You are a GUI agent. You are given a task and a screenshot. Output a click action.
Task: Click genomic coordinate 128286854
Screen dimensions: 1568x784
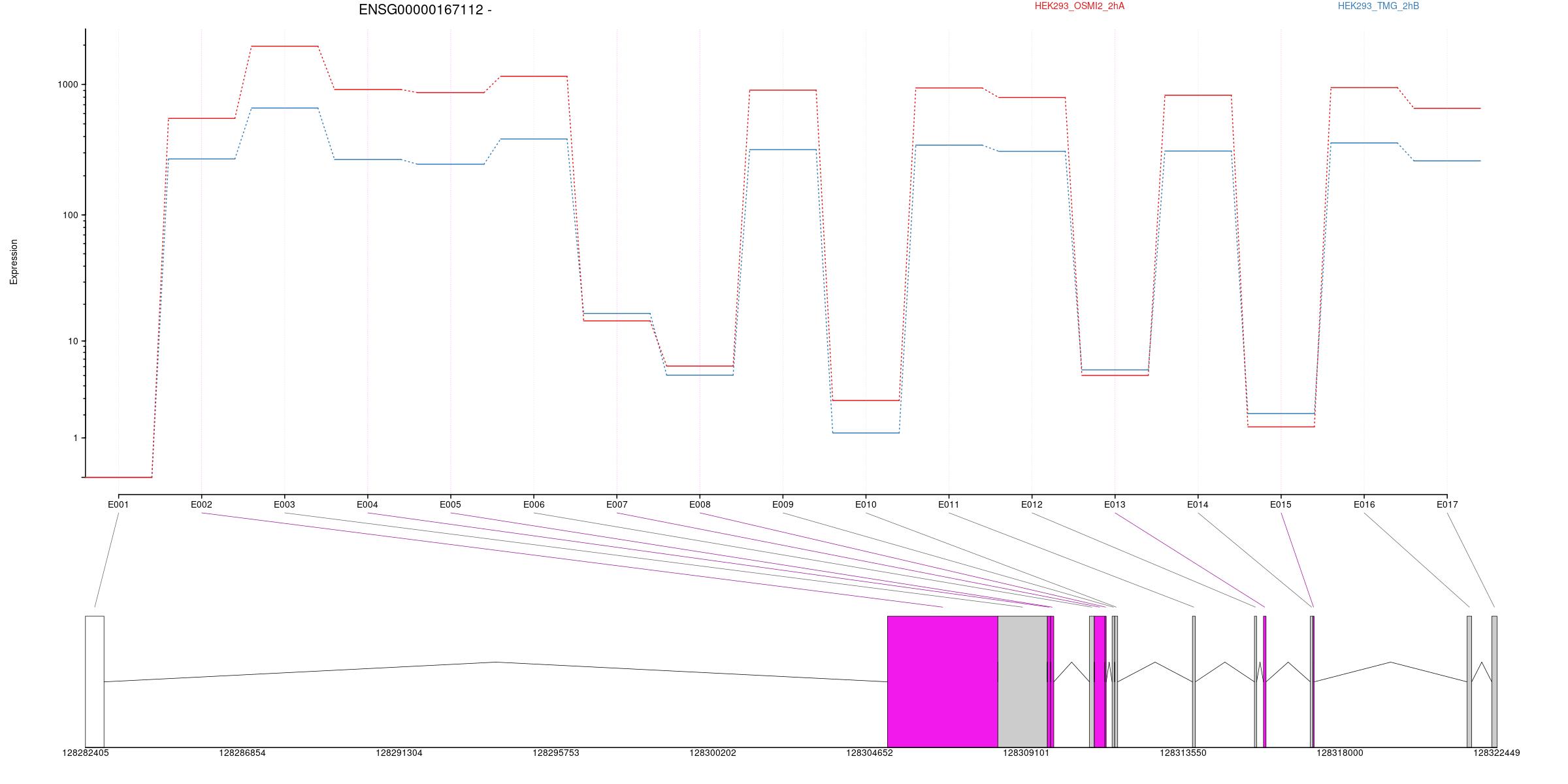pos(242,753)
